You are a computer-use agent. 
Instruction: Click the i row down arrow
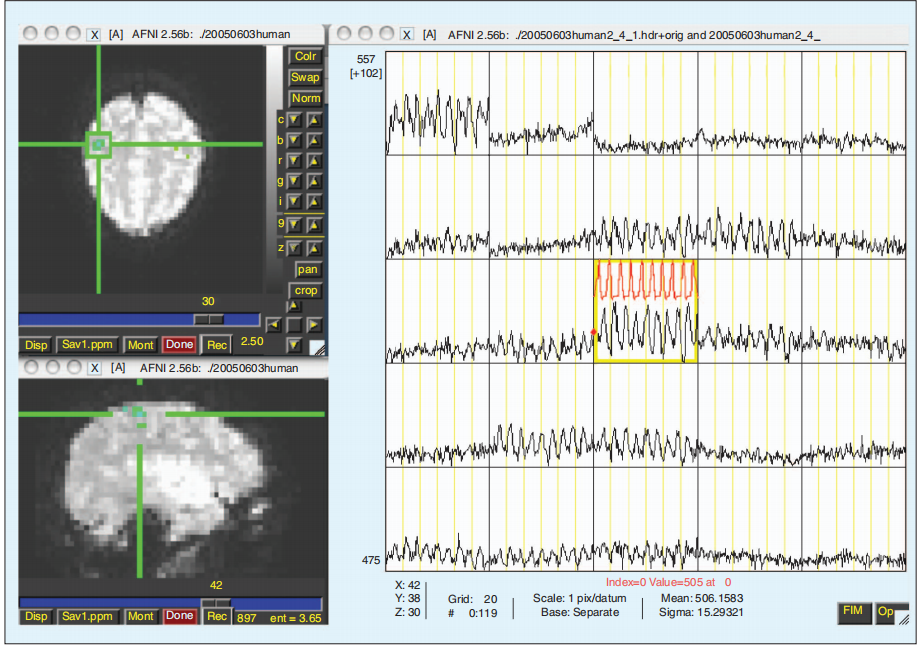coord(295,203)
